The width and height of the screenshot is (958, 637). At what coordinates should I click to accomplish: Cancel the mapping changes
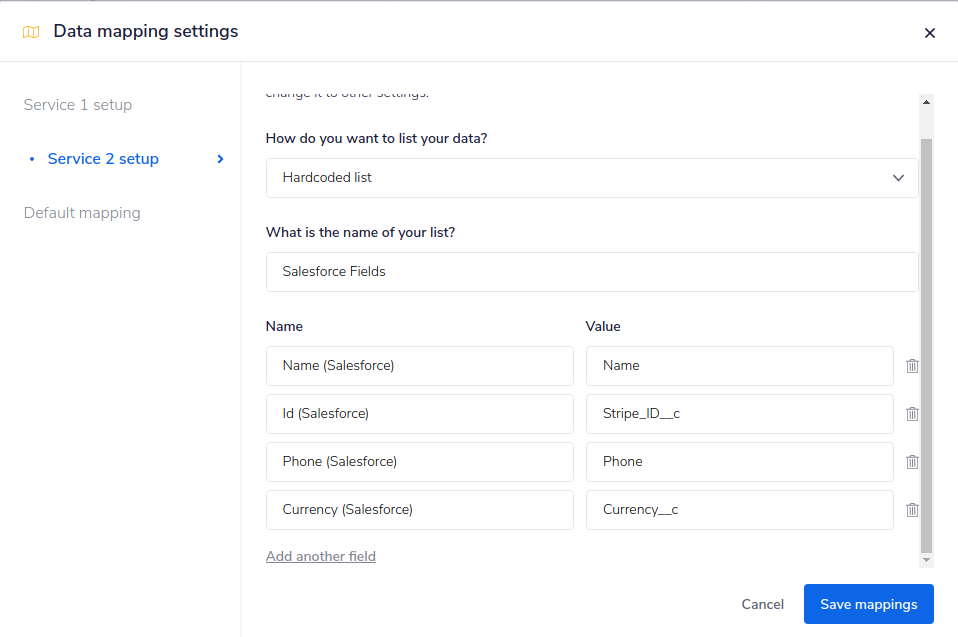pyautogui.click(x=762, y=604)
